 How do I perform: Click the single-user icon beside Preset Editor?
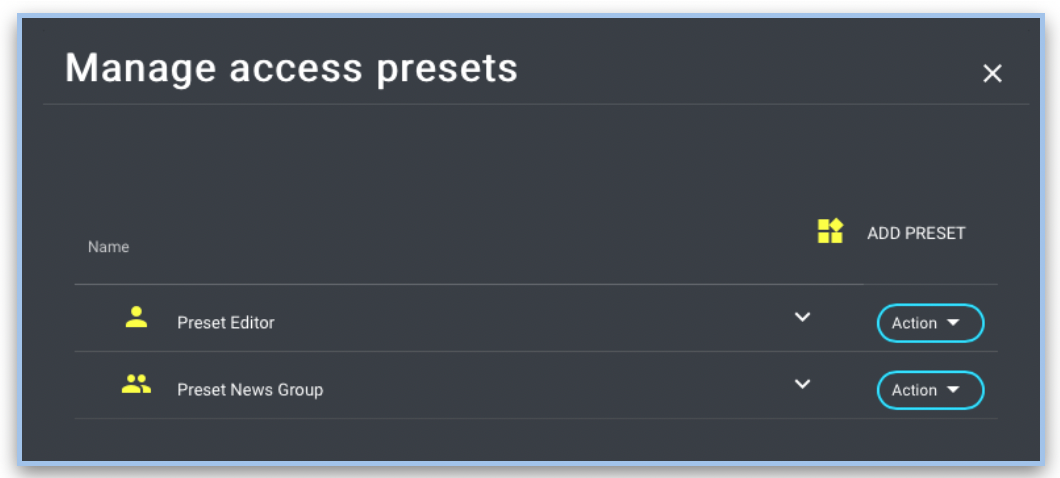(x=136, y=318)
